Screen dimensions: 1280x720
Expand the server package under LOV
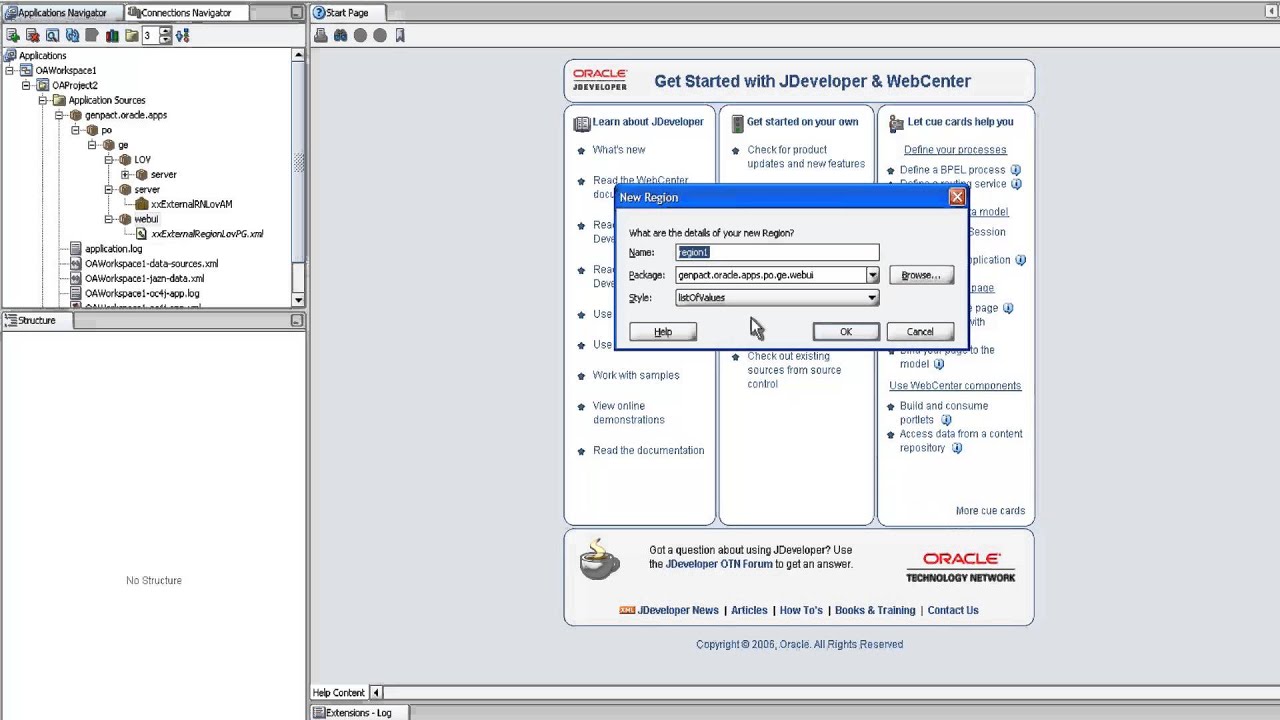point(125,175)
